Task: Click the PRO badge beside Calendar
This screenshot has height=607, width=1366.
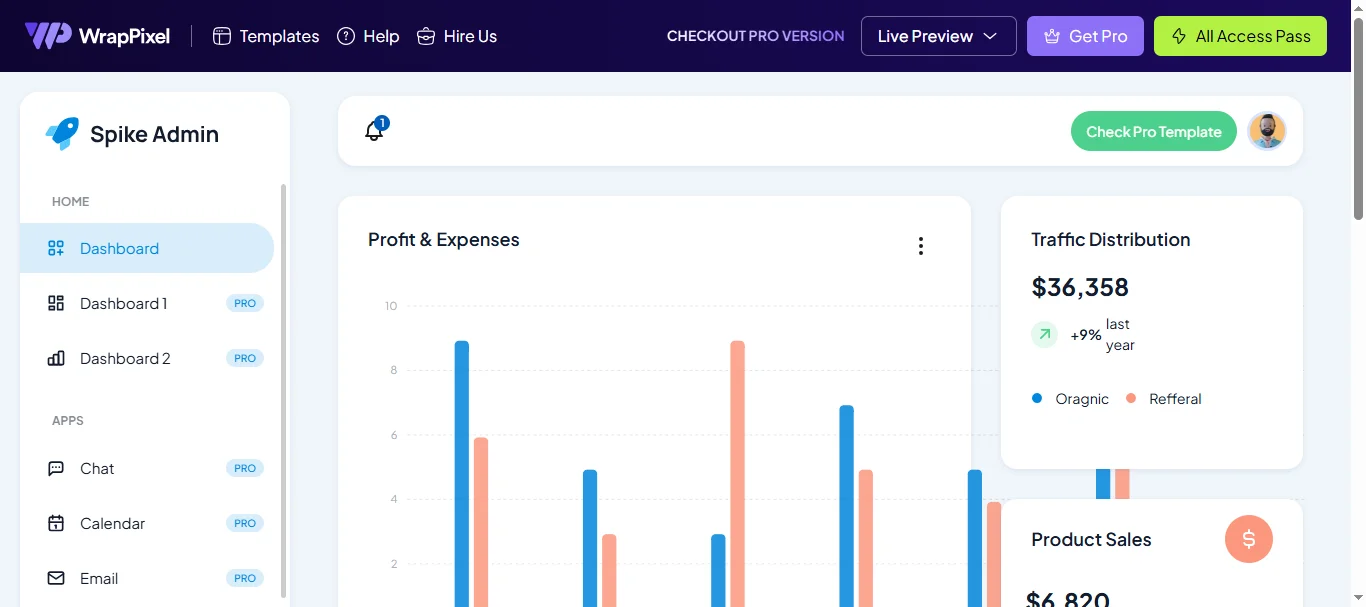Action: click(245, 523)
